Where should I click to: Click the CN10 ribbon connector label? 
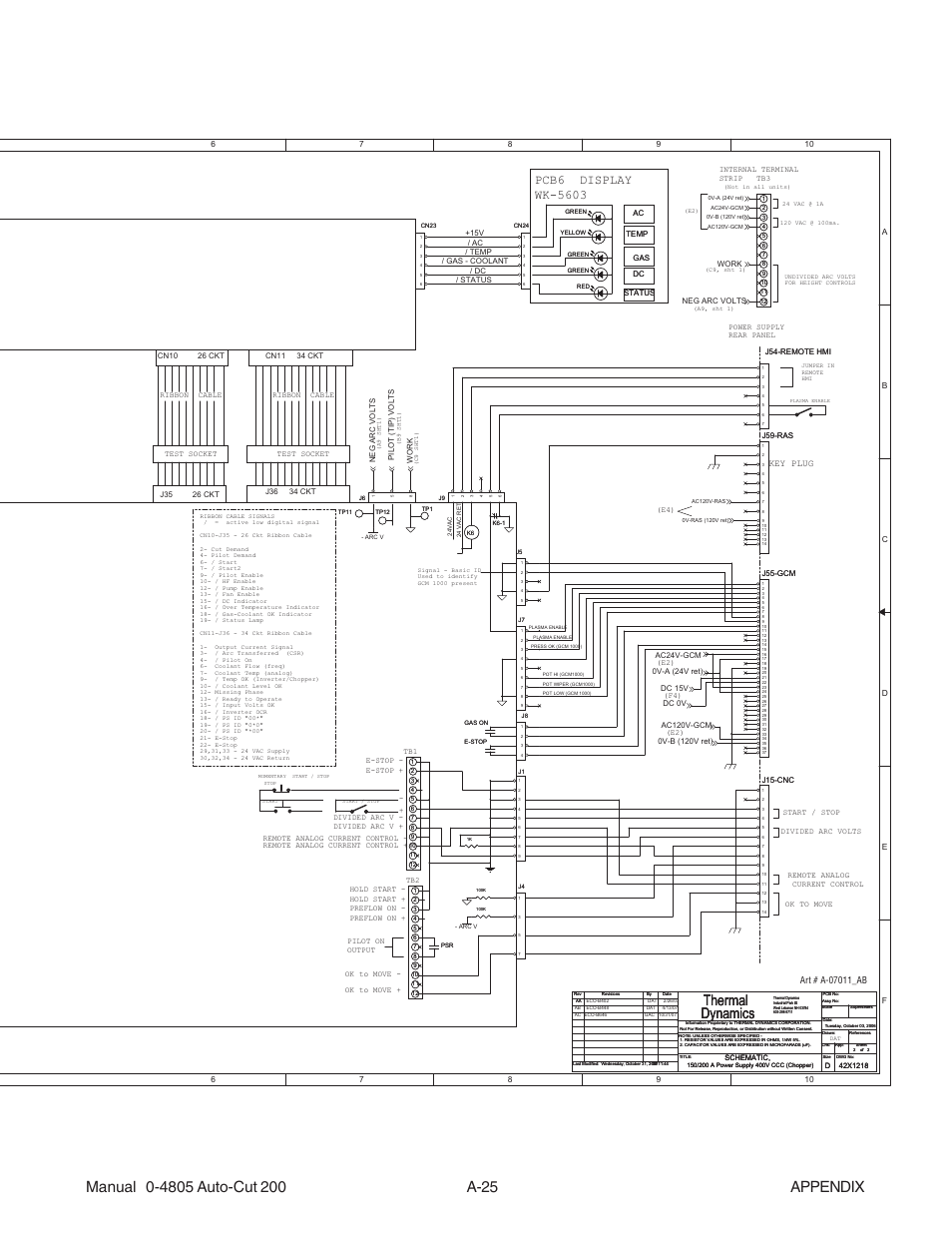[x=168, y=356]
